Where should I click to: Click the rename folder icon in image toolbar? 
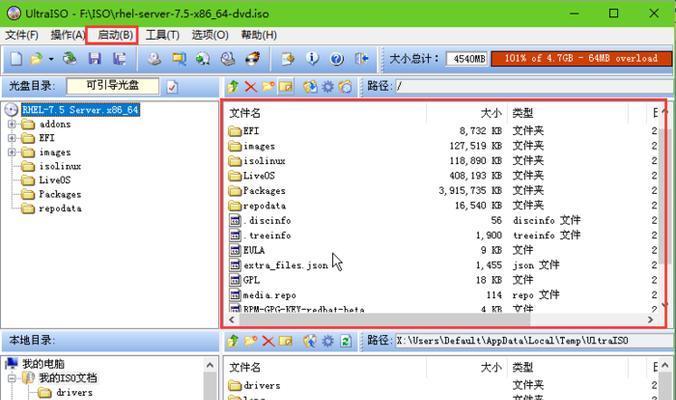pos(285,87)
